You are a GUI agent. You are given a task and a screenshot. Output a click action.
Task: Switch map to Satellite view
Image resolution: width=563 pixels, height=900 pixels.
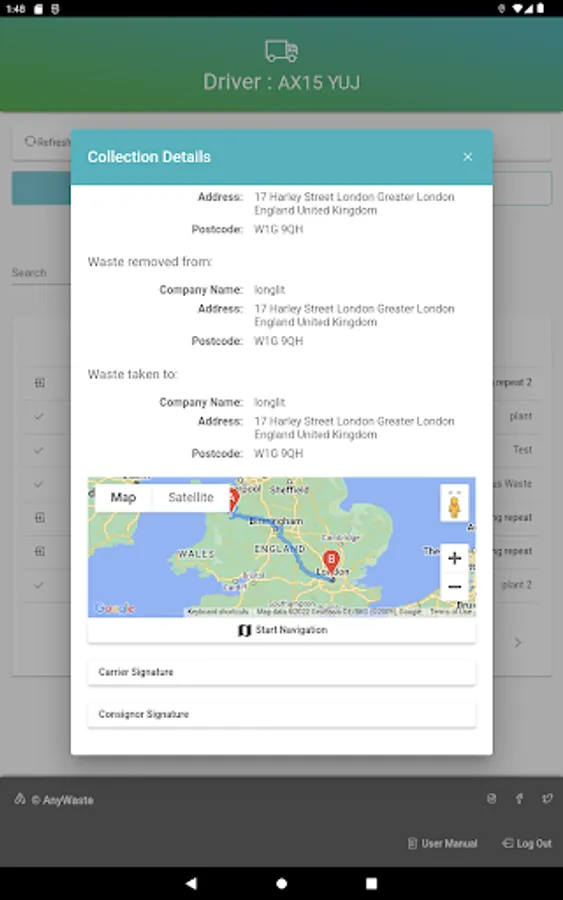(x=191, y=498)
